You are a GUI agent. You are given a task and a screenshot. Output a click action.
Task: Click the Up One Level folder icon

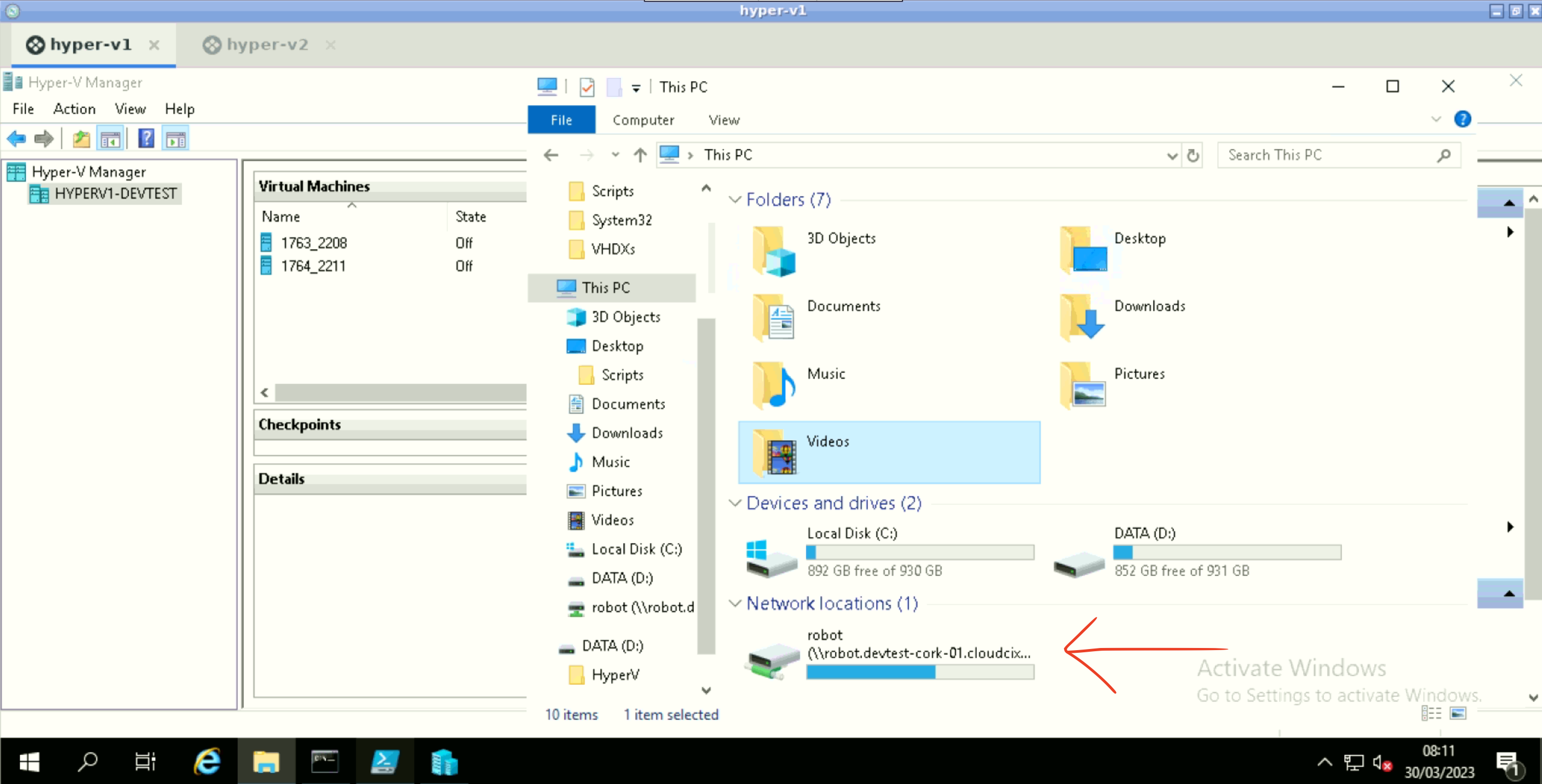pos(81,139)
